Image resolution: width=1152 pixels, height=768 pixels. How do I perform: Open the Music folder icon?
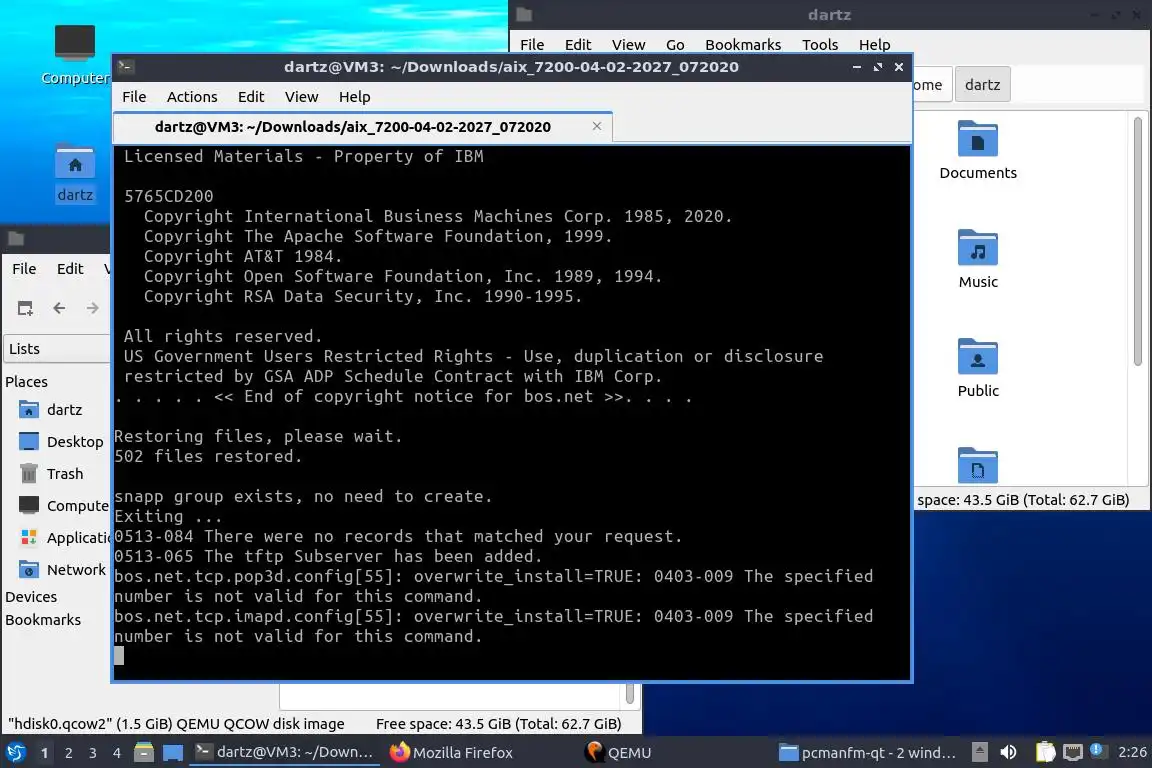click(978, 259)
